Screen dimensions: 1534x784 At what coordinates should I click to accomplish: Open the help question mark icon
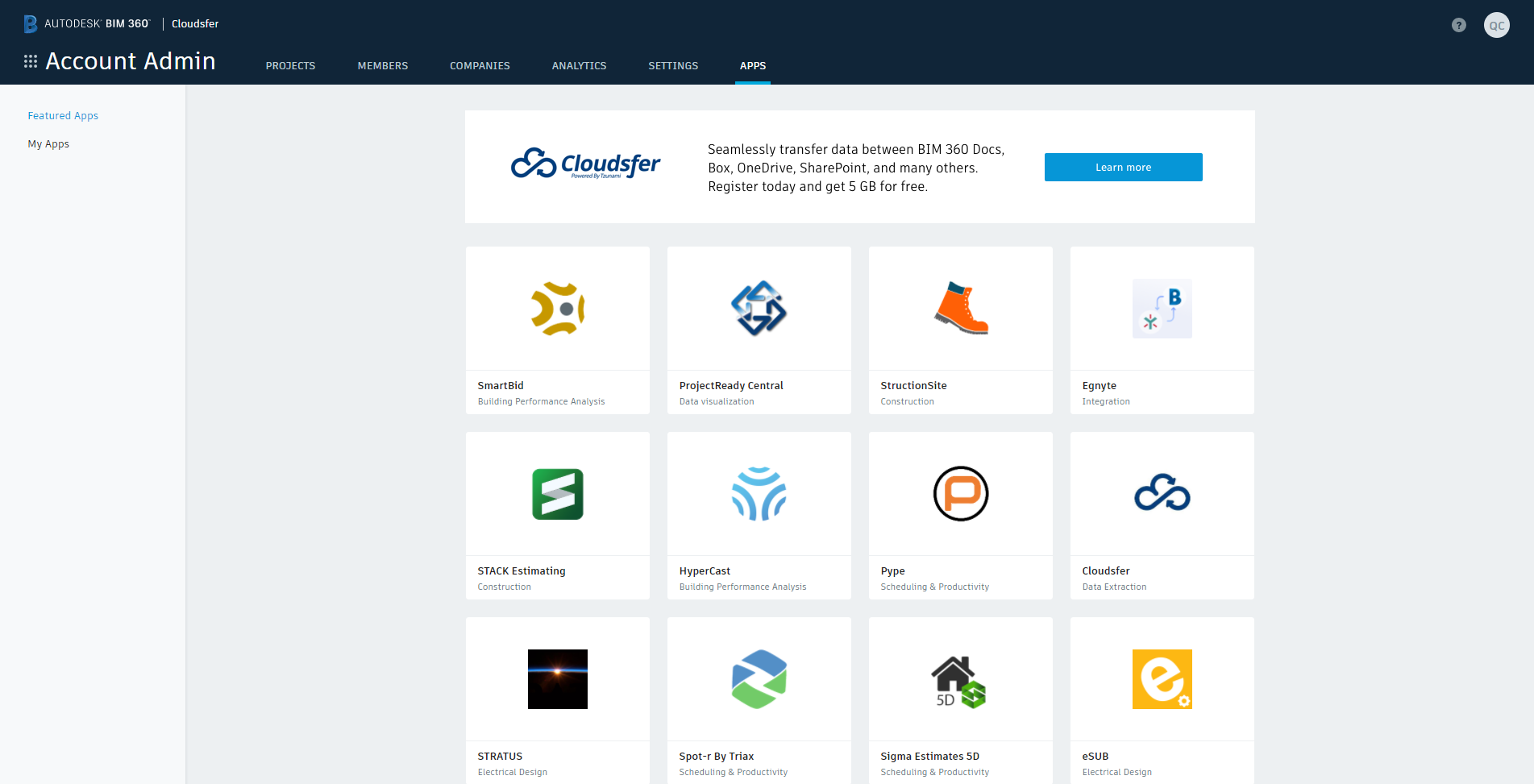click(1459, 25)
